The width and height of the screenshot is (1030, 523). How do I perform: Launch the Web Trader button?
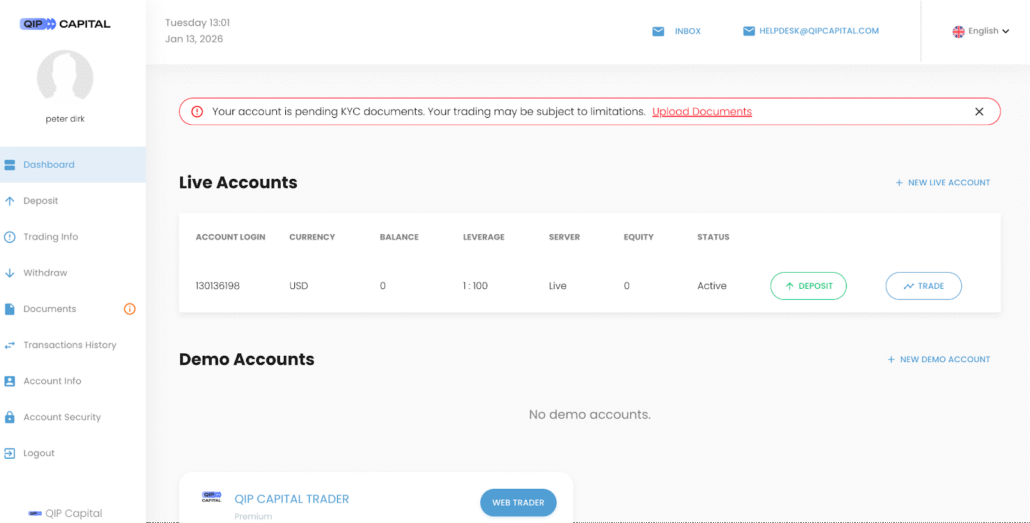tap(518, 503)
